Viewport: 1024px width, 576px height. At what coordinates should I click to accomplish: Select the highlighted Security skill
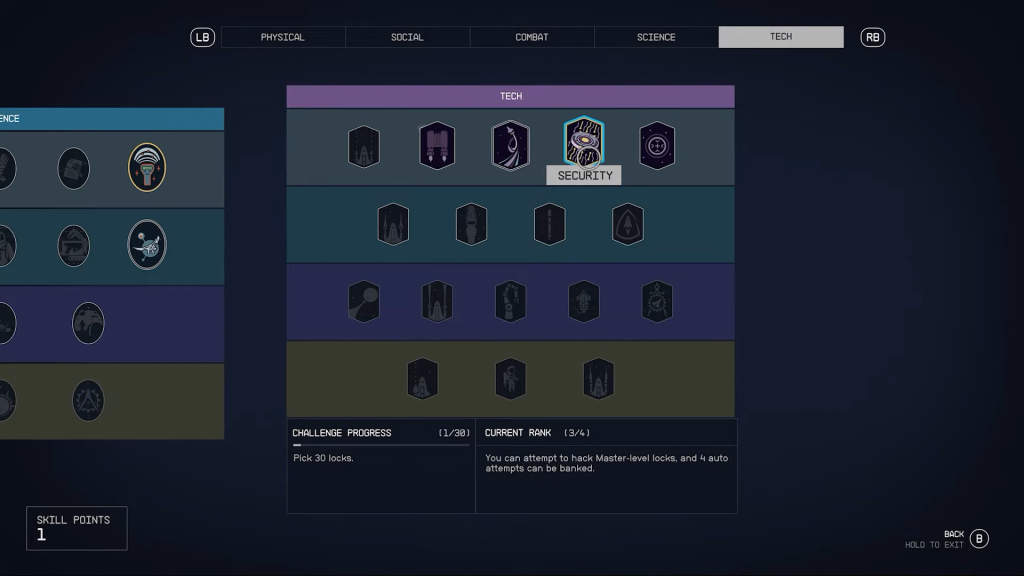pyautogui.click(x=583, y=144)
